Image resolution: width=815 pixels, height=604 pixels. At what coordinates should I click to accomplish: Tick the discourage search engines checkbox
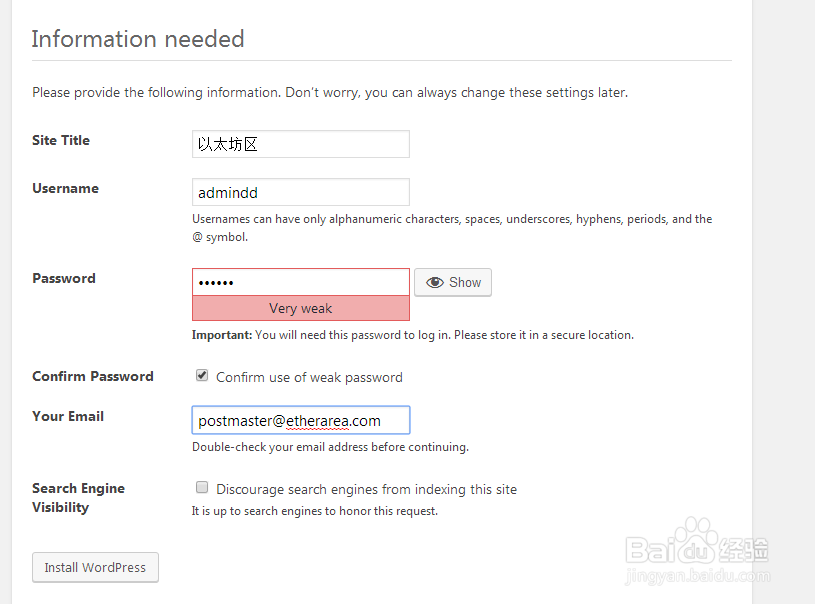pos(202,488)
